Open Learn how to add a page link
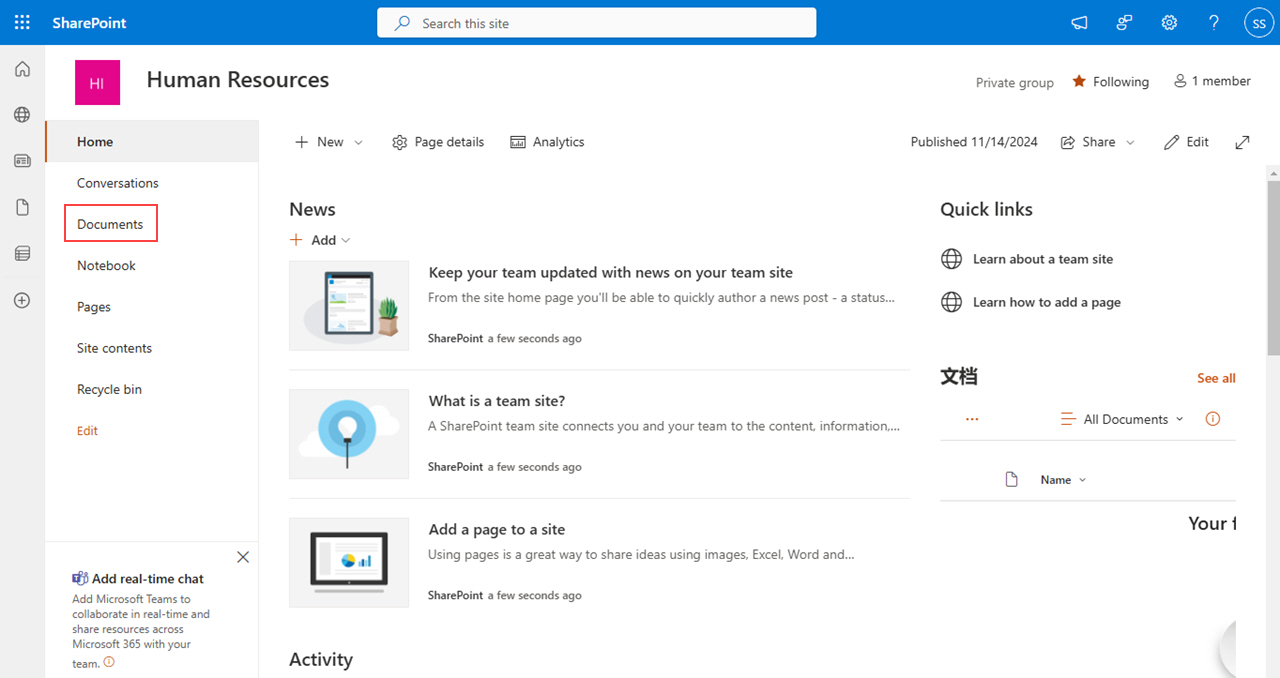 pyautogui.click(x=1047, y=302)
